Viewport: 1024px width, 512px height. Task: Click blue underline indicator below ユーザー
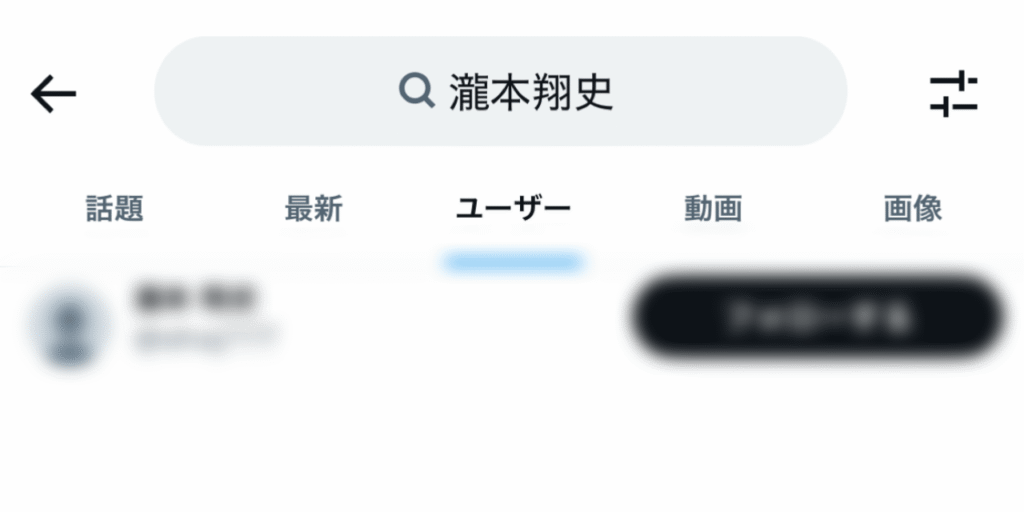[513, 263]
